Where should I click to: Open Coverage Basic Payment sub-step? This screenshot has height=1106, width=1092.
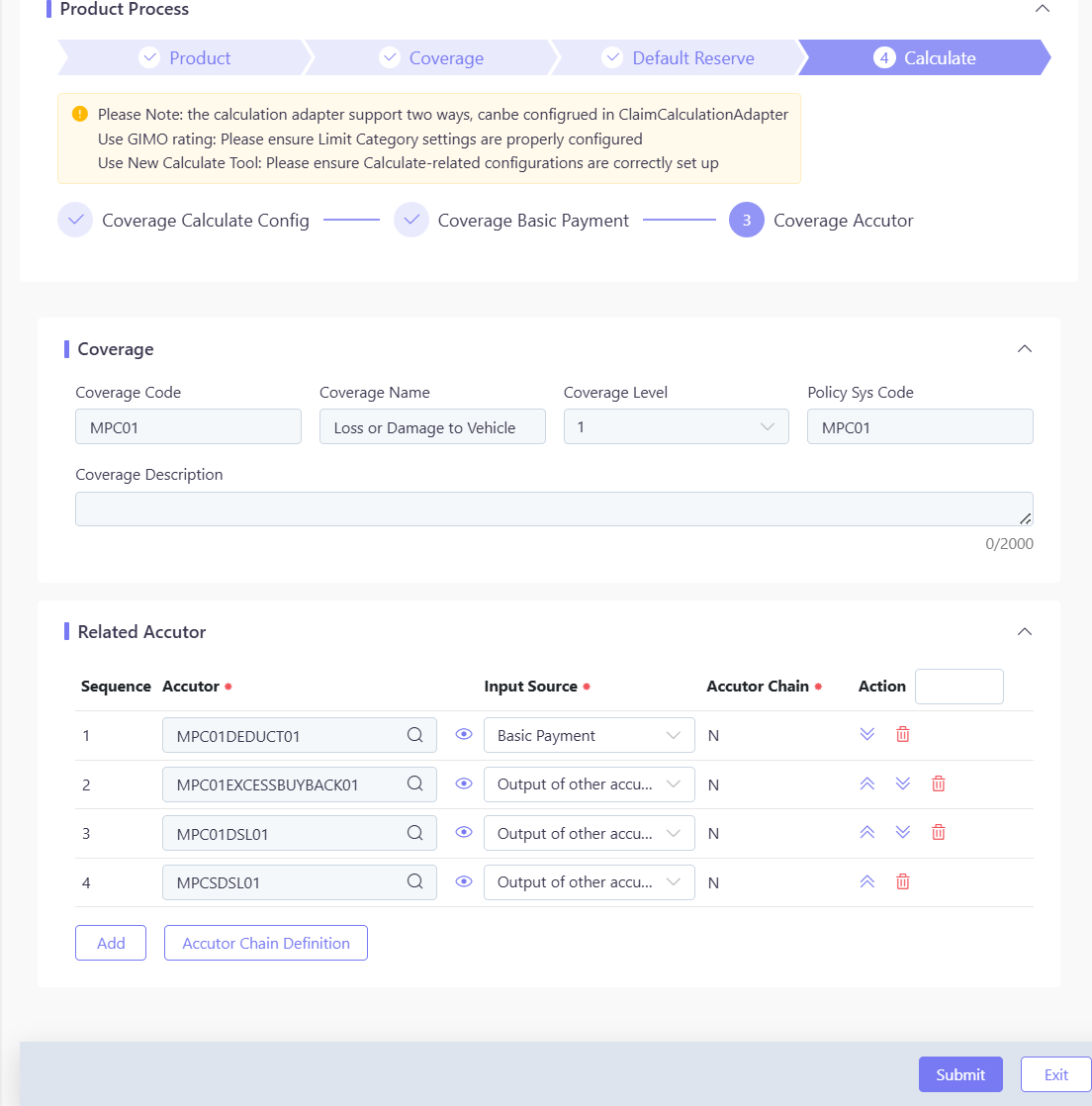533,220
